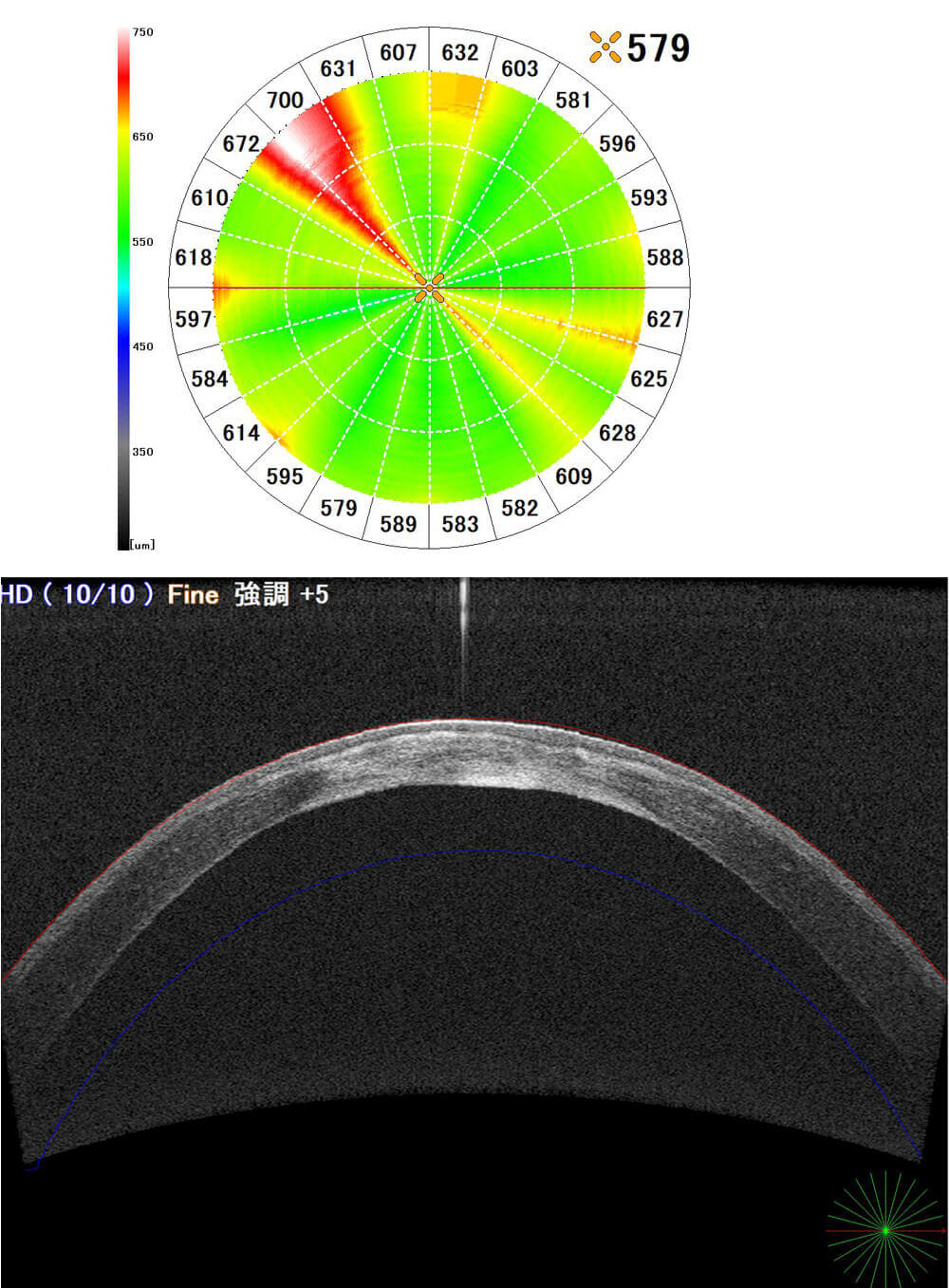Screen dimensions: 949x1288
Task: Select the 618 thickness value on the left
Action: point(194,257)
